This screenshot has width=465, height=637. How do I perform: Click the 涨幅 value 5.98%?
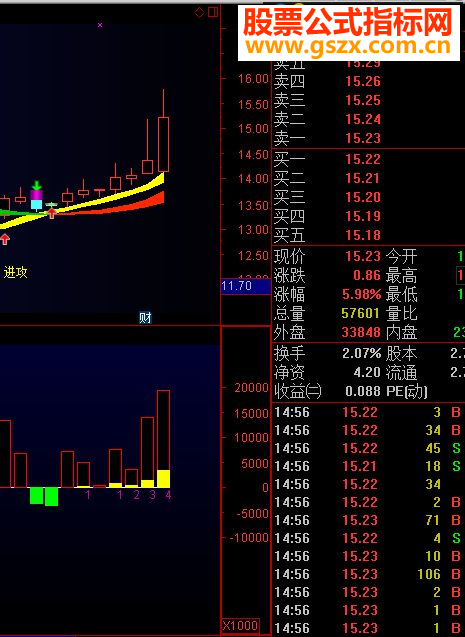point(361,294)
